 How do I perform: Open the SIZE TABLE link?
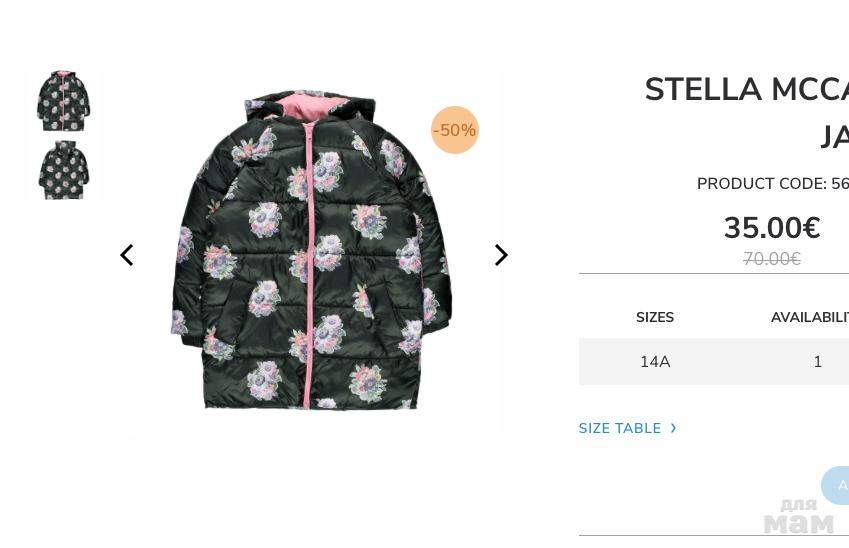click(x=619, y=428)
